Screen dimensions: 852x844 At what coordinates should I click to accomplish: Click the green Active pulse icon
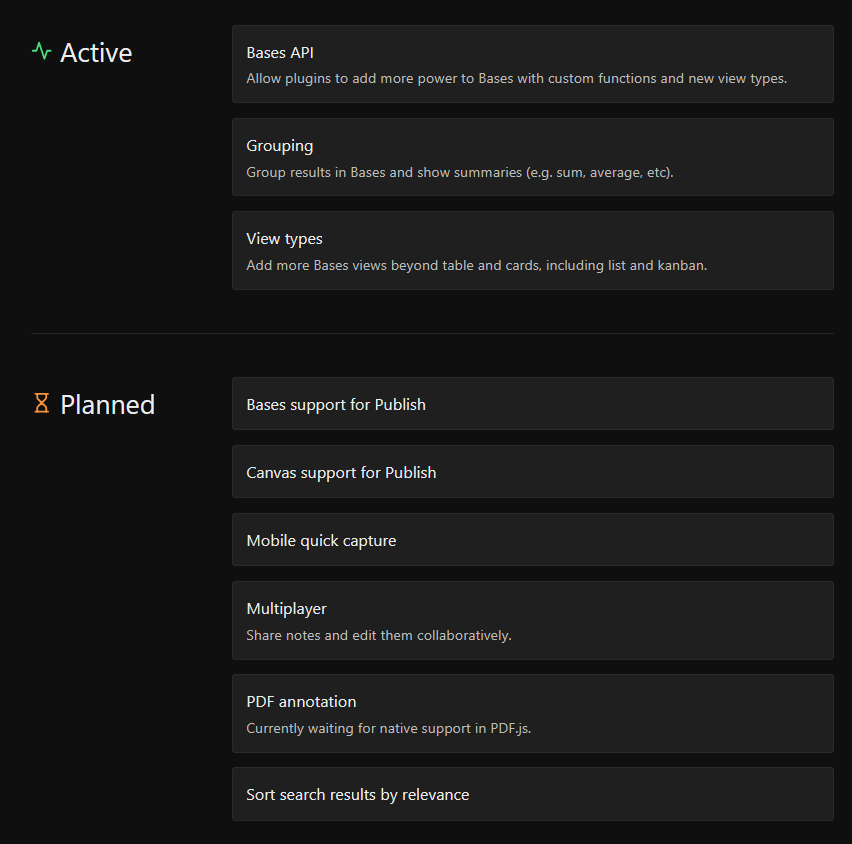41,51
